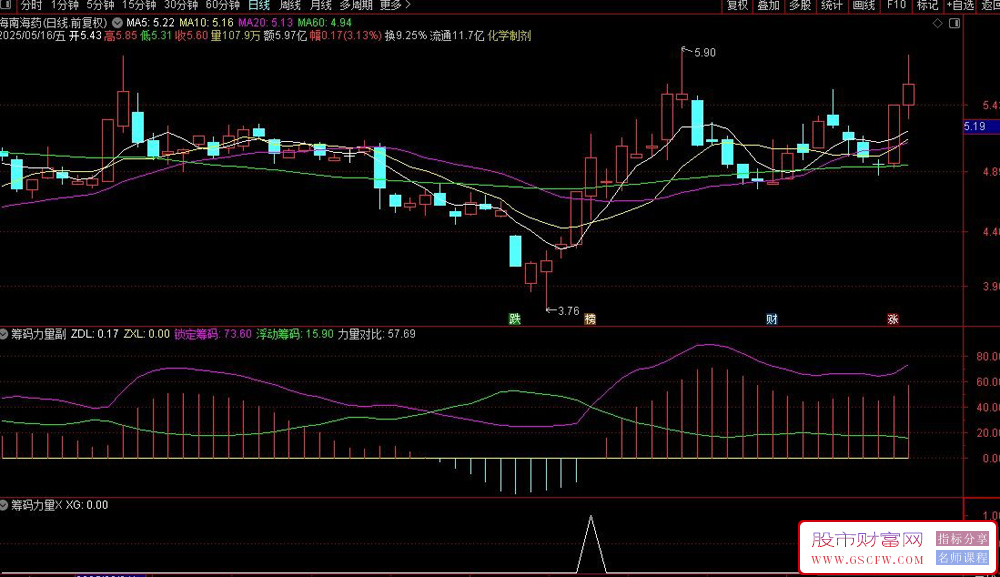This screenshot has width=1000, height=577.
Task: Click the MA10: 5.16 label
Action: (x=206, y=22)
